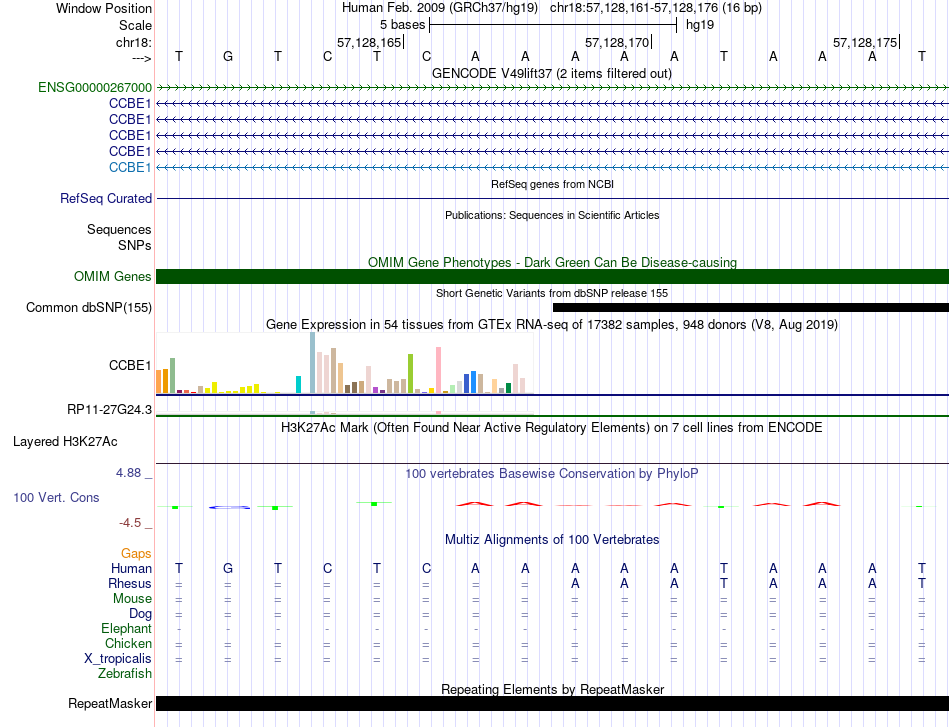Click position marker 57,128,175
This screenshot has width=950, height=727.
[865, 42]
